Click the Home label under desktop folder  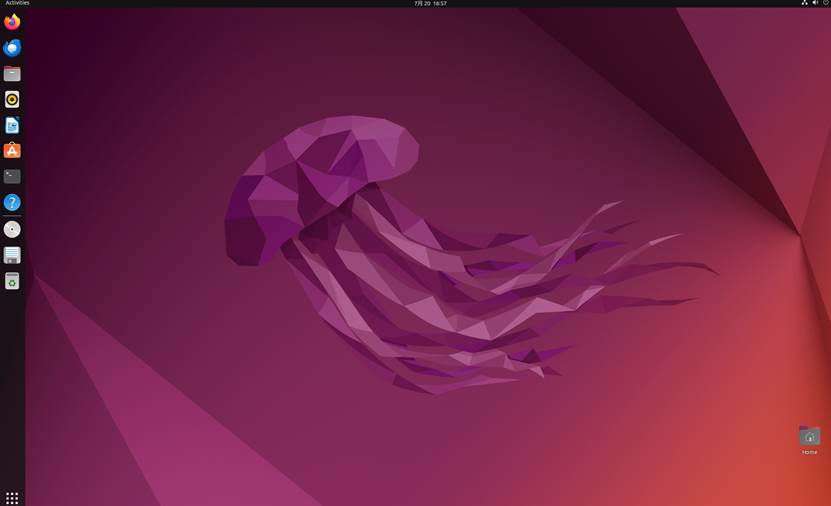(x=809, y=452)
